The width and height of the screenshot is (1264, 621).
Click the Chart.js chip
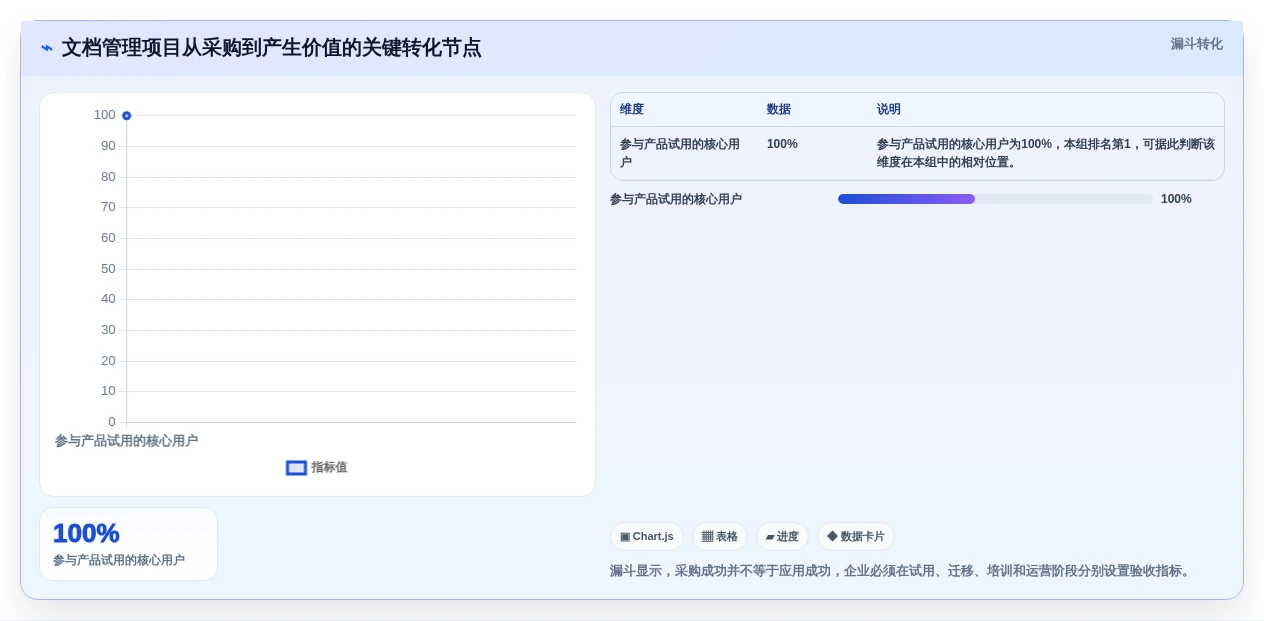pyautogui.click(x=647, y=537)
